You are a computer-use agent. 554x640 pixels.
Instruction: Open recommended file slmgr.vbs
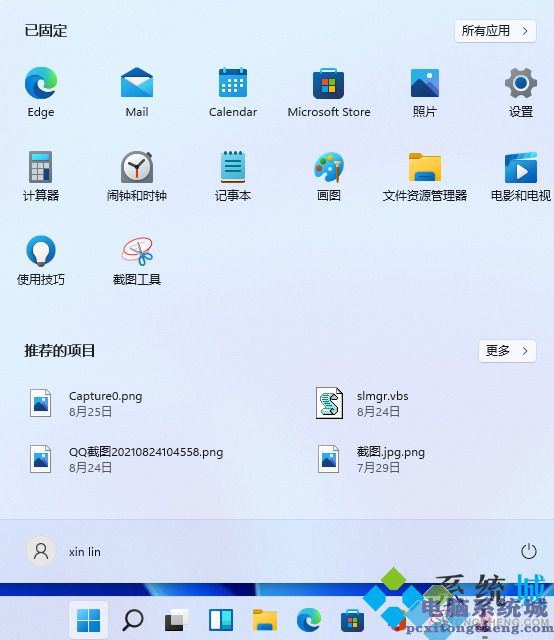click(362, 403)
